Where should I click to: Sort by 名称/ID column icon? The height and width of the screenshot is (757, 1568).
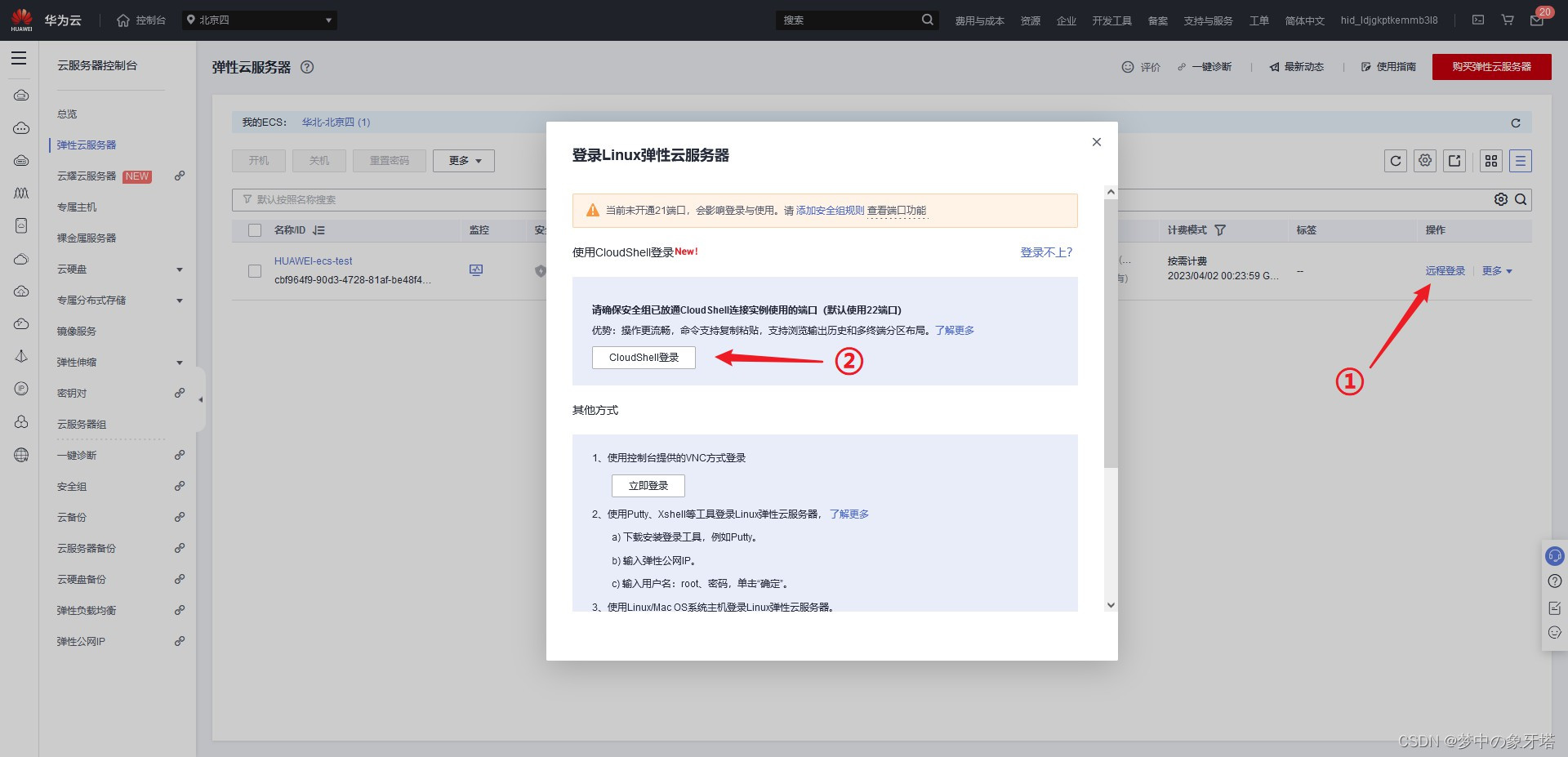[x=318, y=230]
